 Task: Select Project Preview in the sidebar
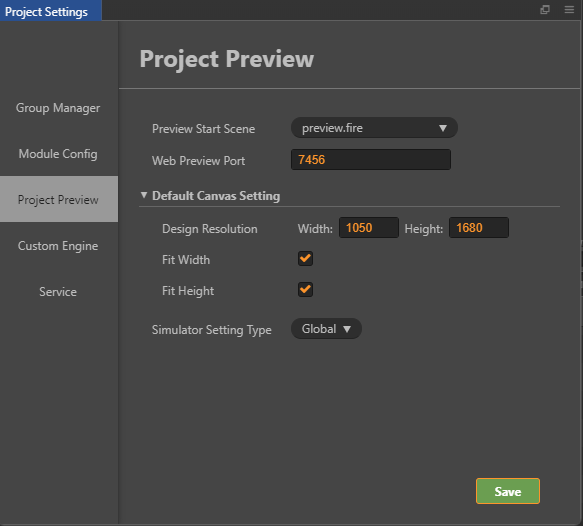coord(59,199)
